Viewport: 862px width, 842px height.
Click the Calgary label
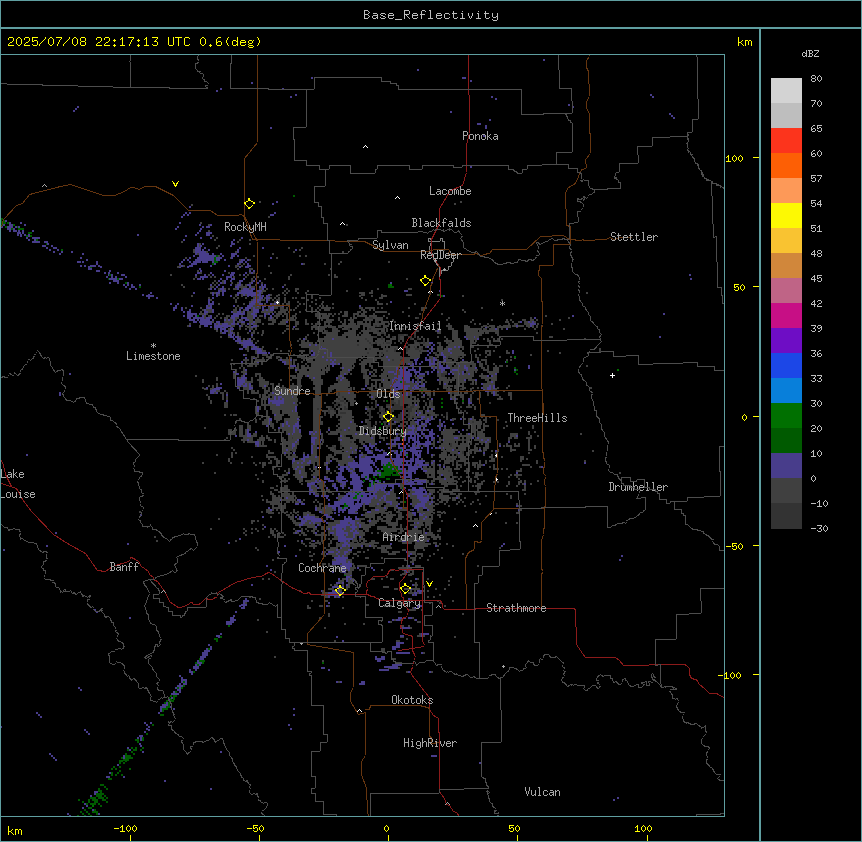[x=399, y=603]
